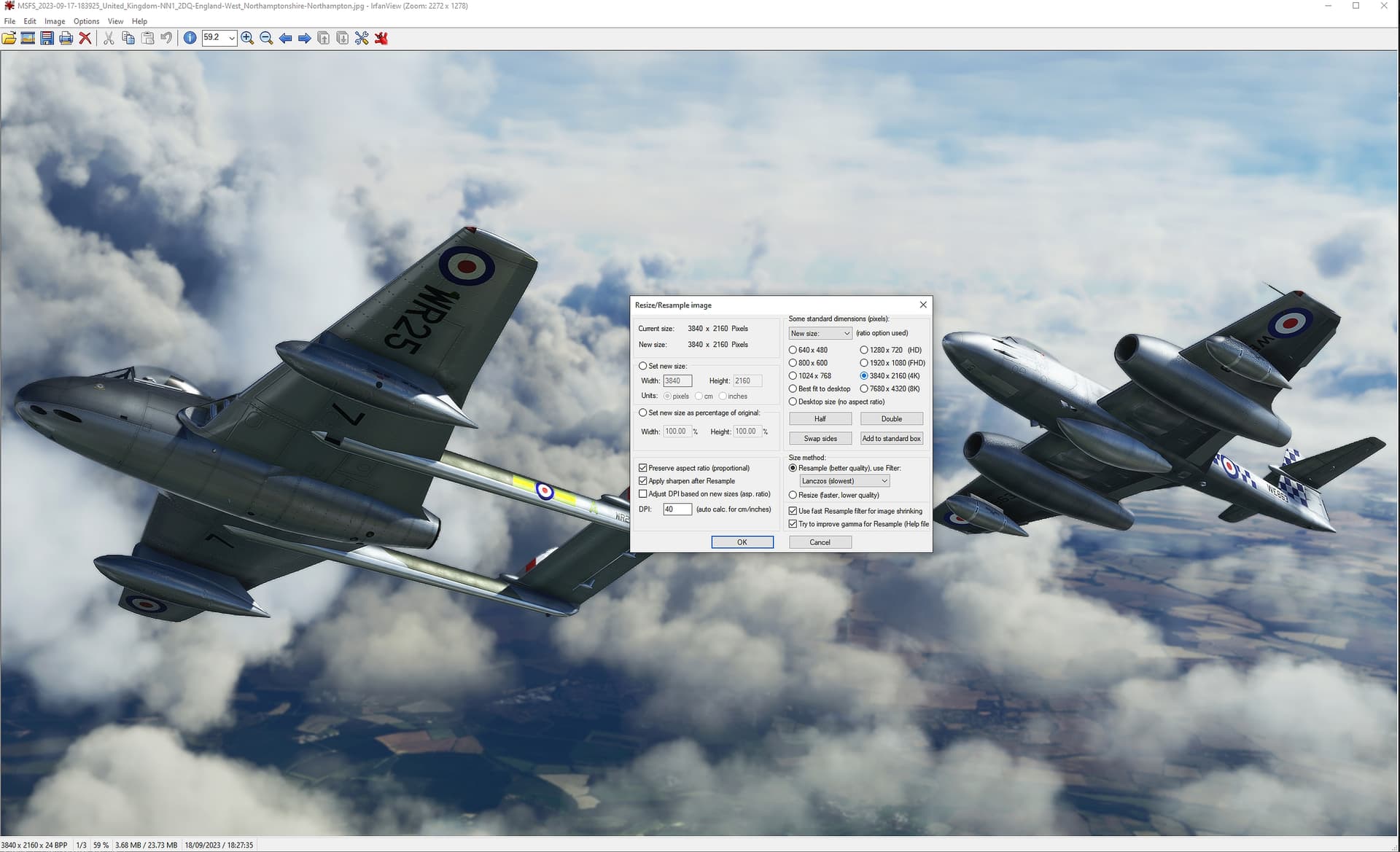Go to next image with right arrow

305,38
